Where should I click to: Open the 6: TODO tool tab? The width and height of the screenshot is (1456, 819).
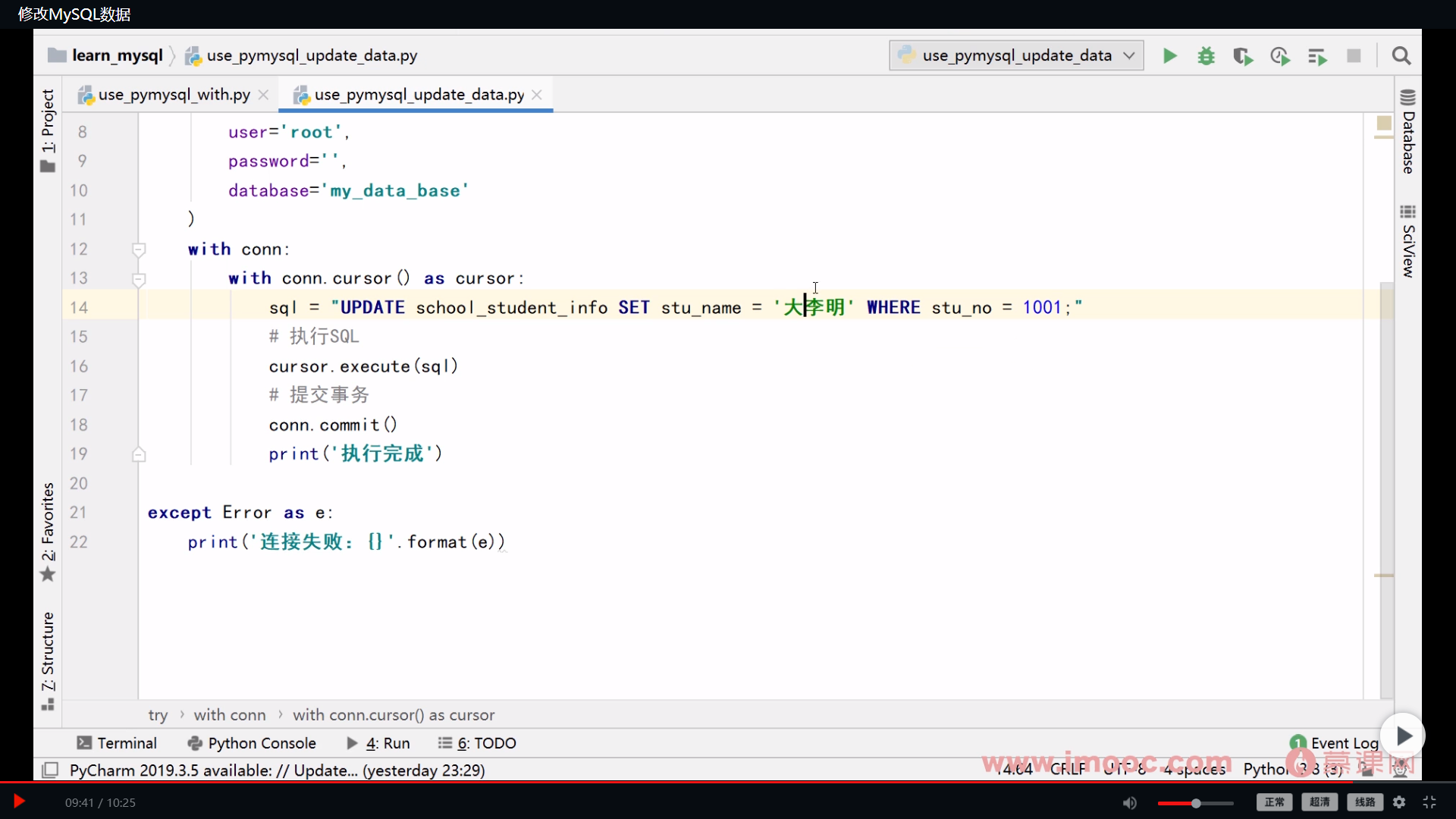(x=477, y=743)
